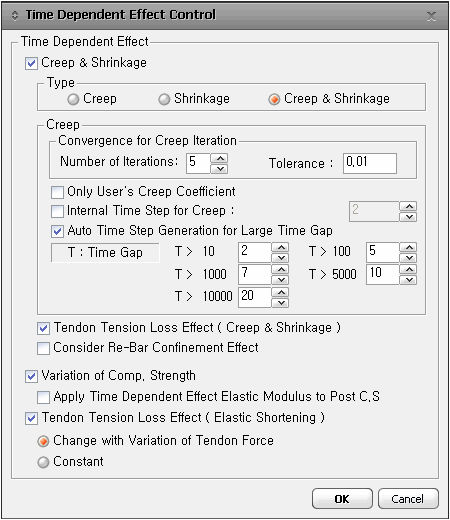450x520 pixels.
Task: Click the Tolerance input field
Action: coord(370,163)
